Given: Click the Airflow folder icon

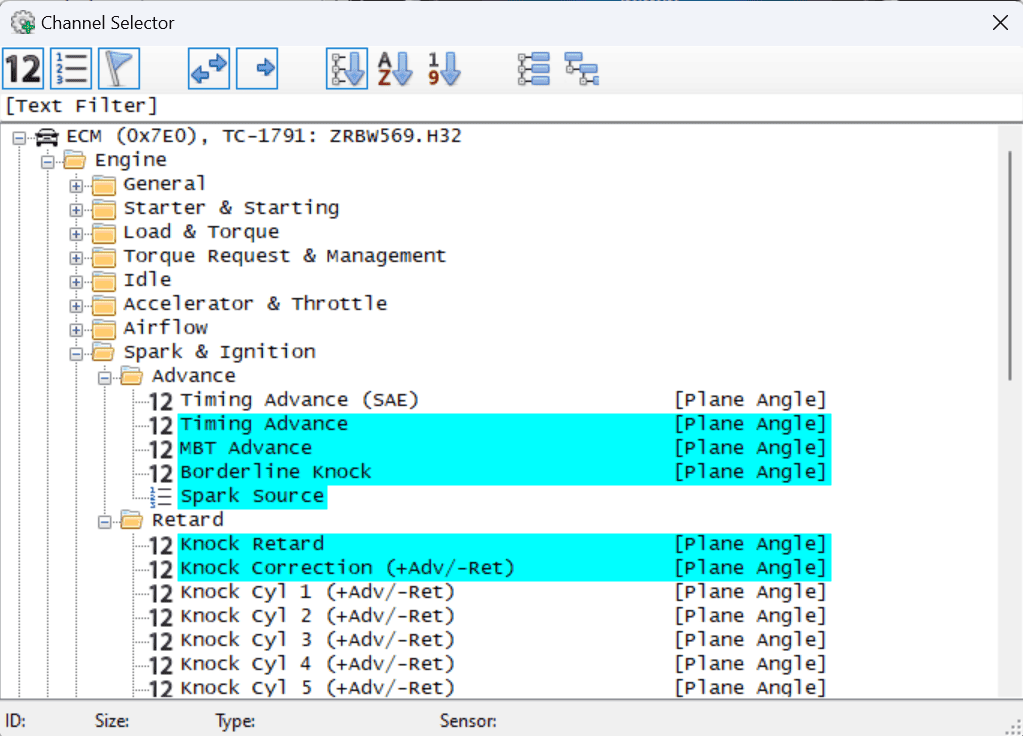Looking at the screenshot, I should pos(104,329).
